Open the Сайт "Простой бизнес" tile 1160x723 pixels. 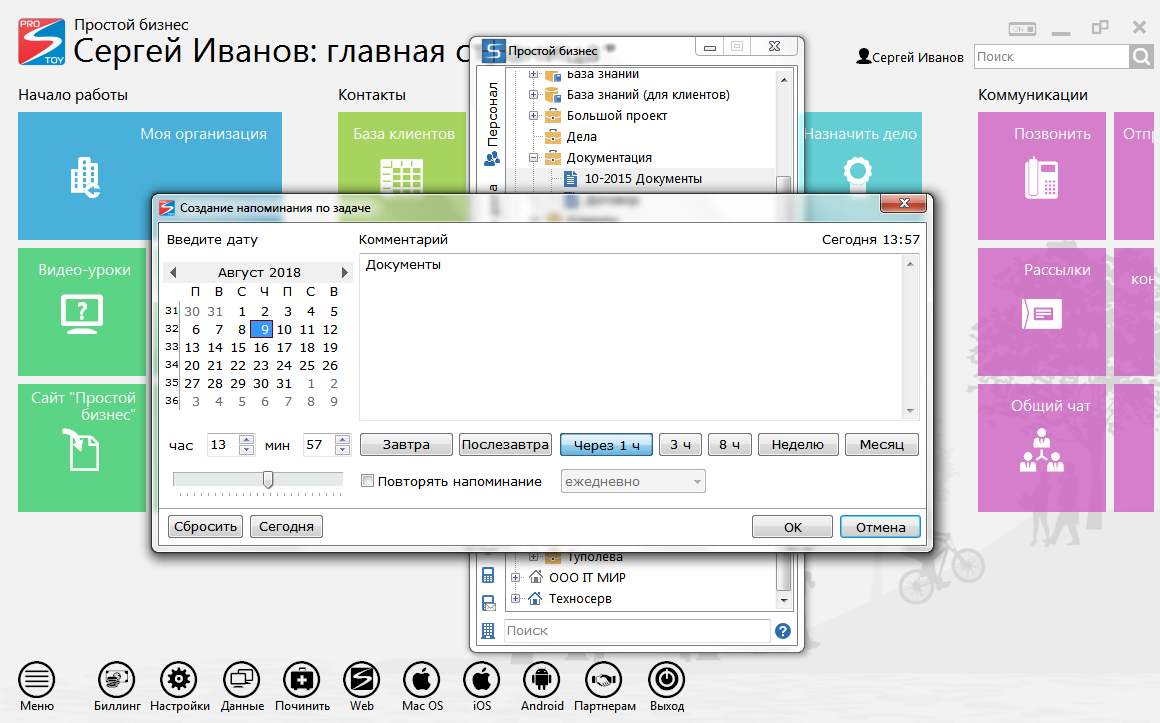(81, 448)
